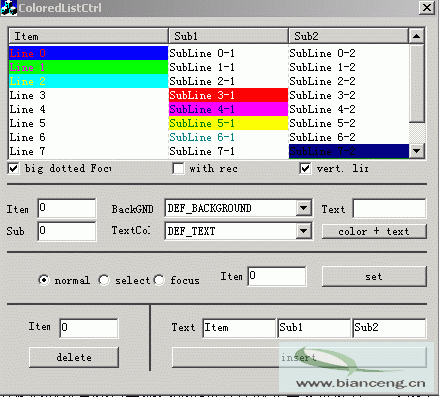Click the 'SubLine 2-2' cell
439x397 pixels.
coord(349,81)
